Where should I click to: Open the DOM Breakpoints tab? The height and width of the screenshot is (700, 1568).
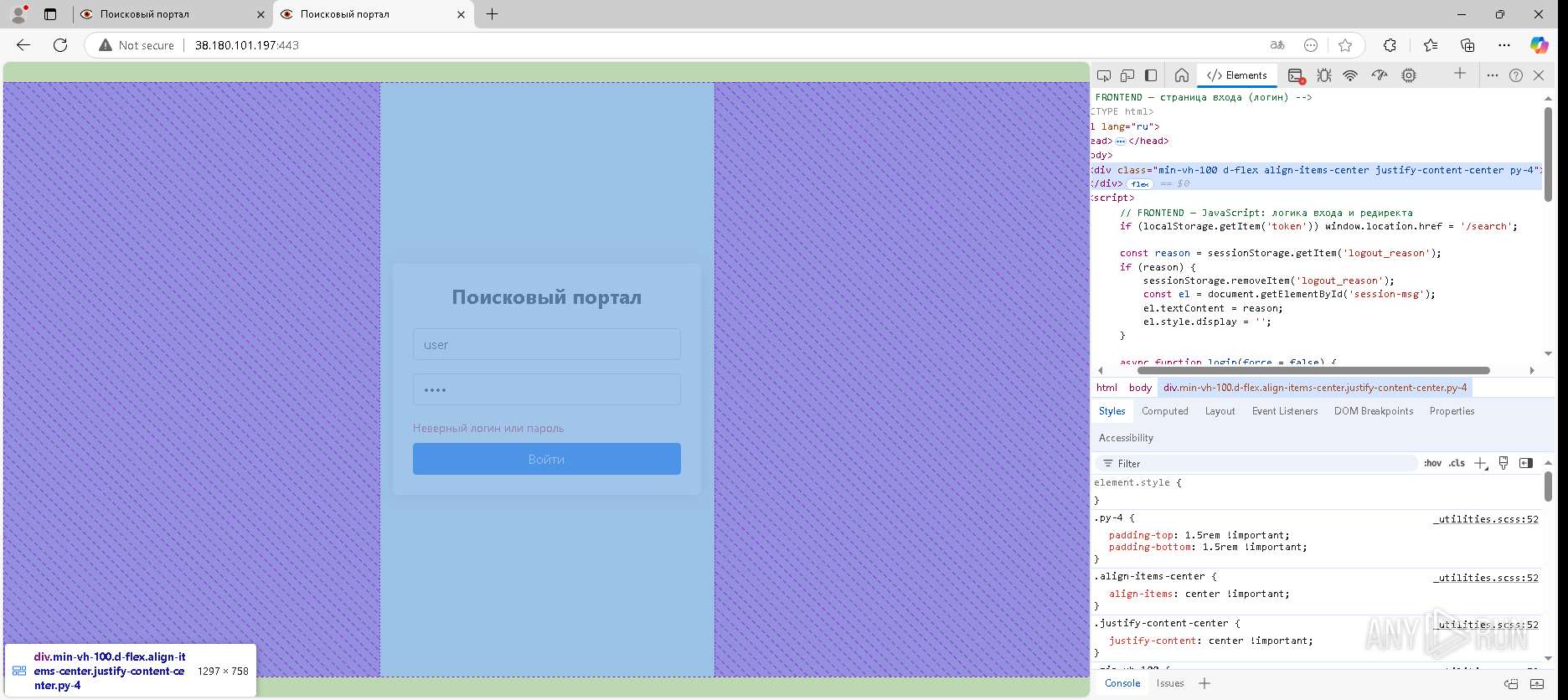(x=1374, y=411)
